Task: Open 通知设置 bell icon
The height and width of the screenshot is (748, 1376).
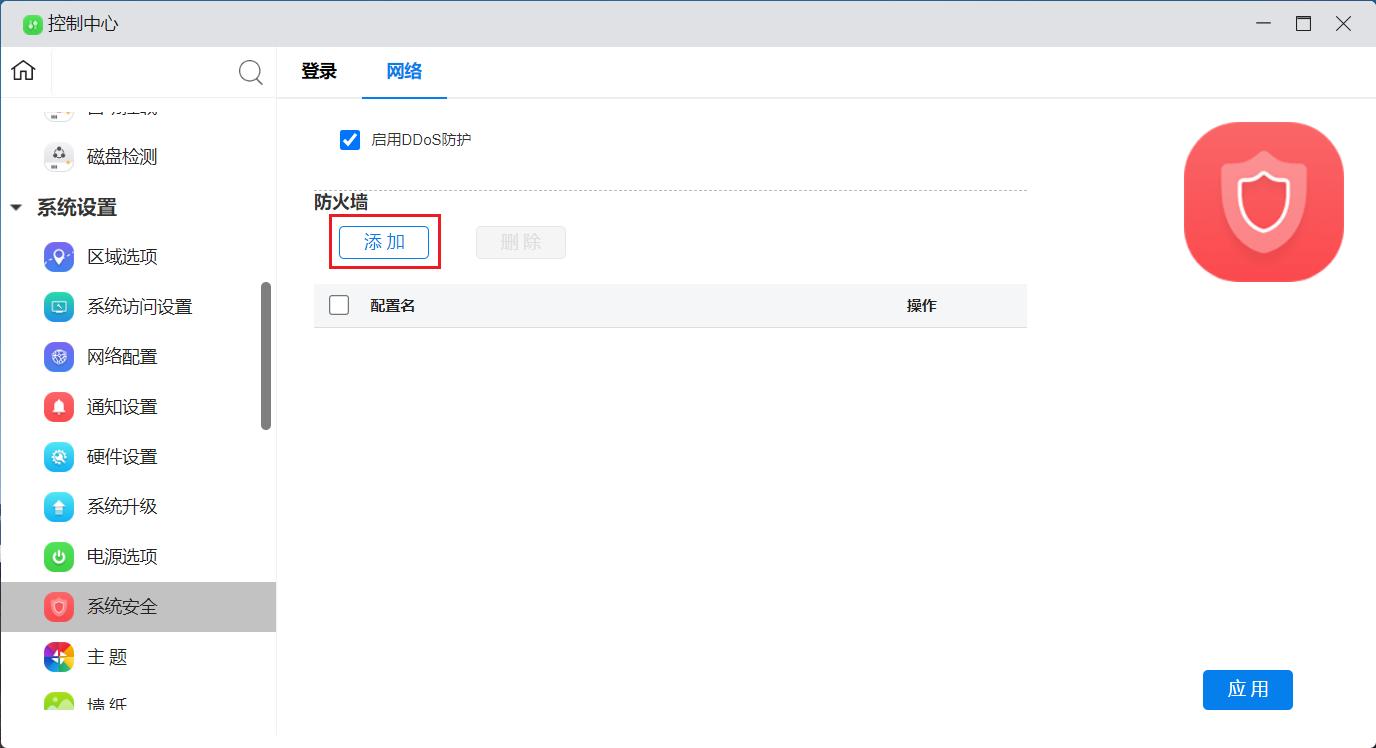Action: 59,407
